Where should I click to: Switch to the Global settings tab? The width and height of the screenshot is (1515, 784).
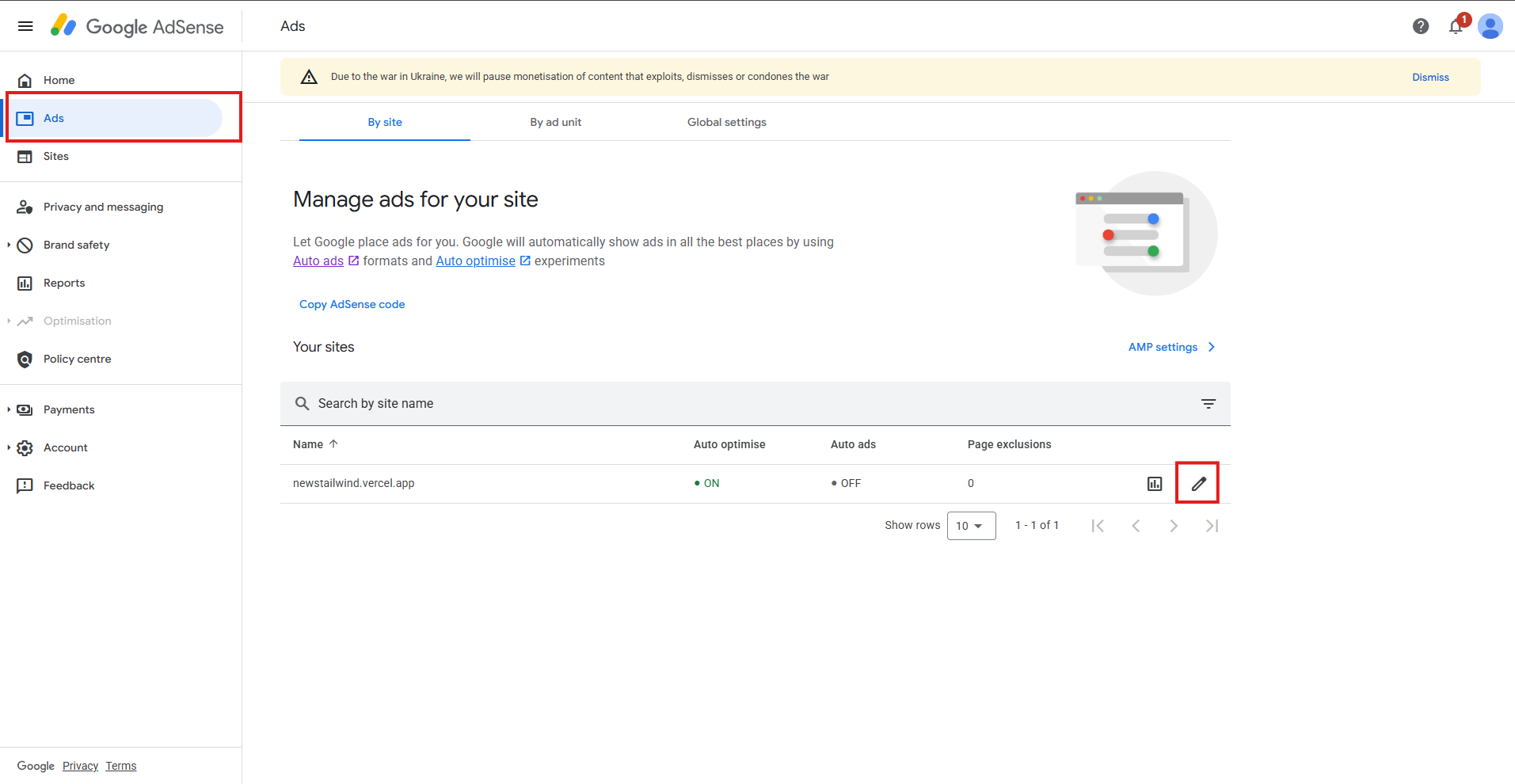tap(726, 122)
